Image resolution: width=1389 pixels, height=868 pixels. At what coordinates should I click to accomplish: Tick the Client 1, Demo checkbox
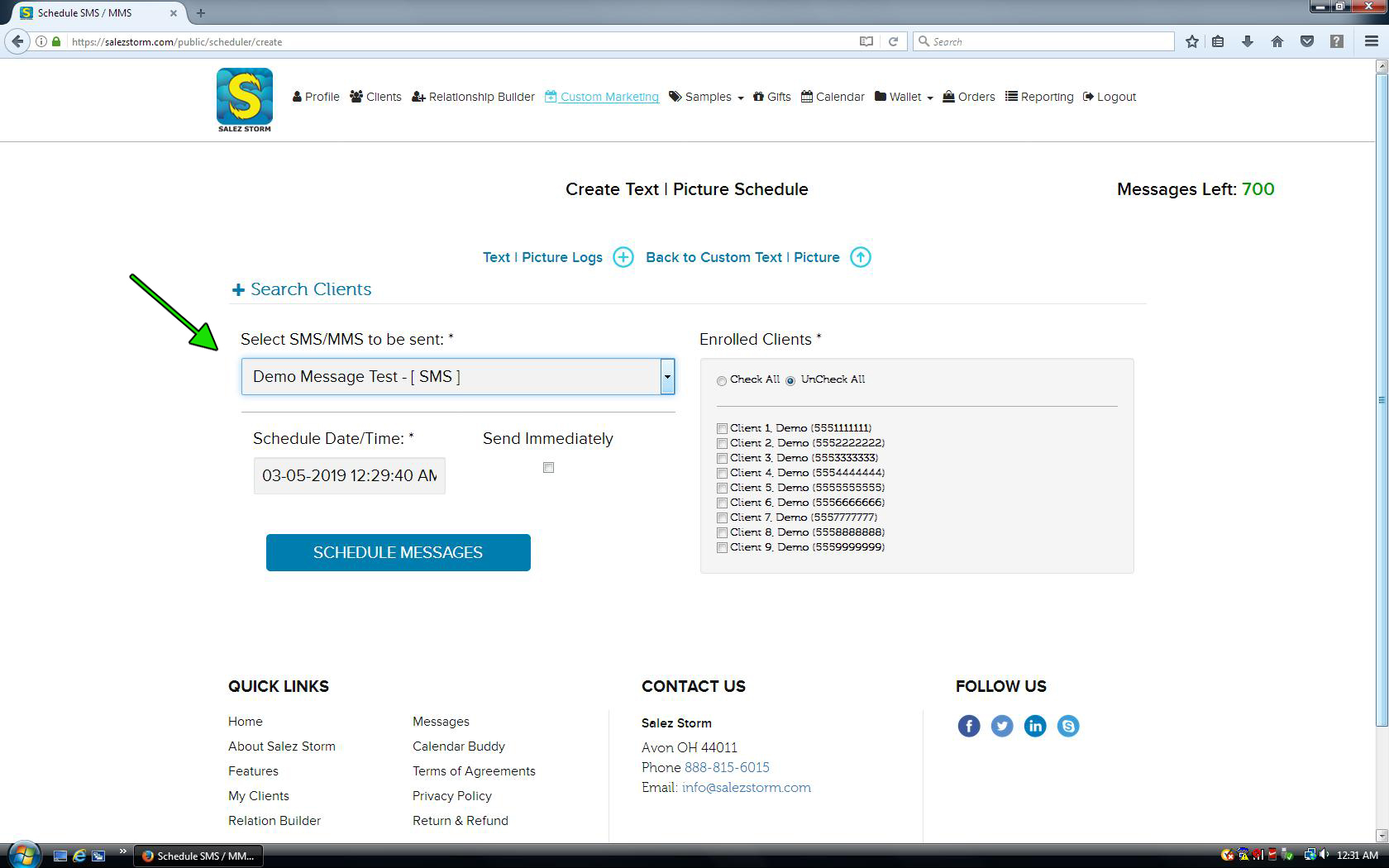pyautogui.click(x=722, y=428)
